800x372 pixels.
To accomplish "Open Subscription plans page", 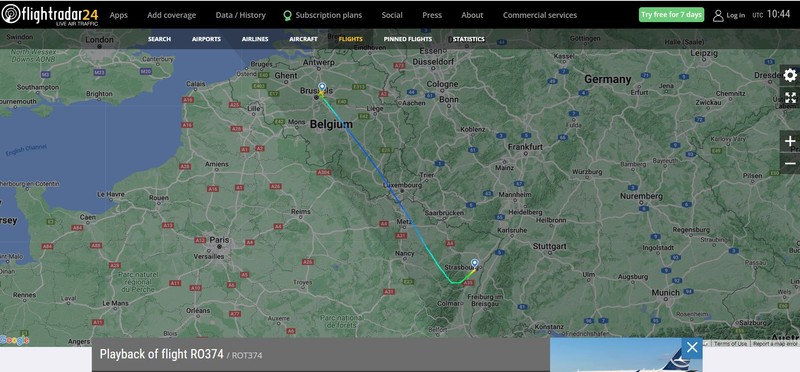I will [x=329, y=15].
